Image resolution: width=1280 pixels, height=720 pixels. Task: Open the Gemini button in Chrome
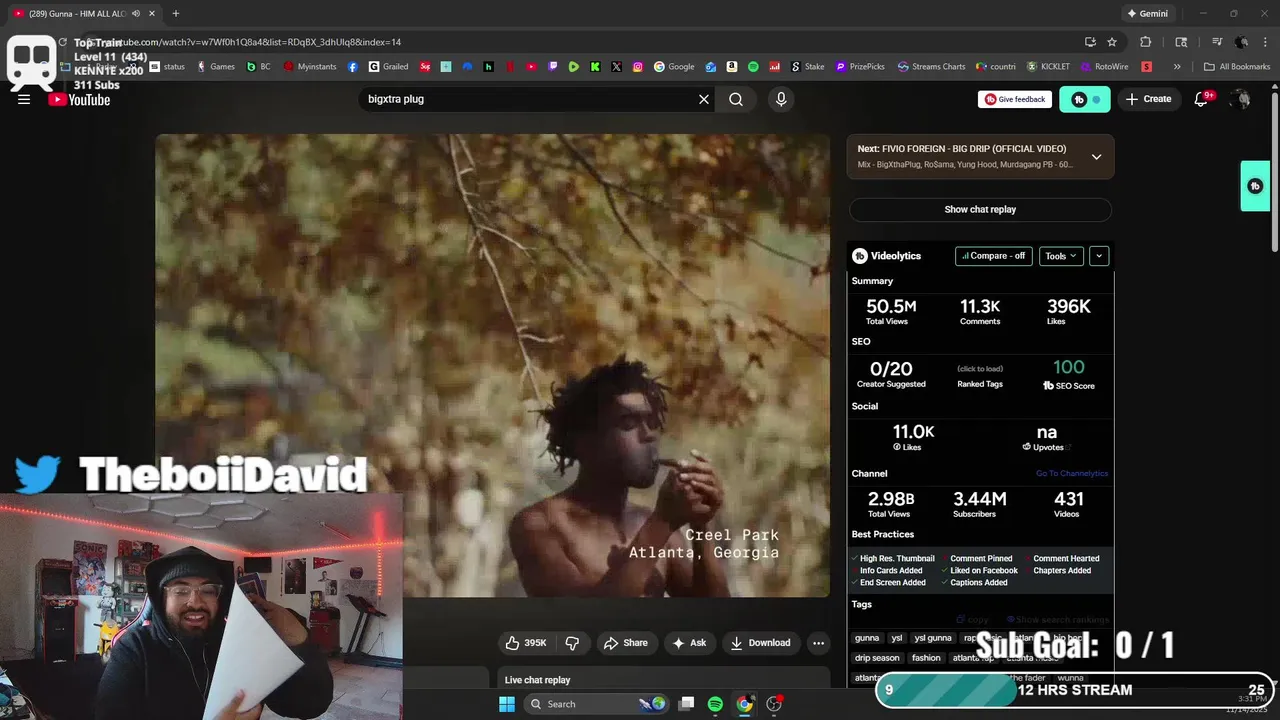coord(1148,14)
